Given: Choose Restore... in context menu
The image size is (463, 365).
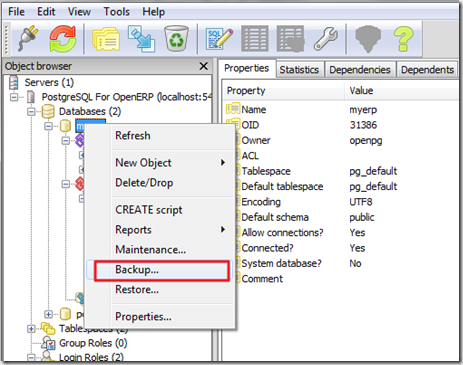Looking at the screenshot, I should tap(160, 290).
